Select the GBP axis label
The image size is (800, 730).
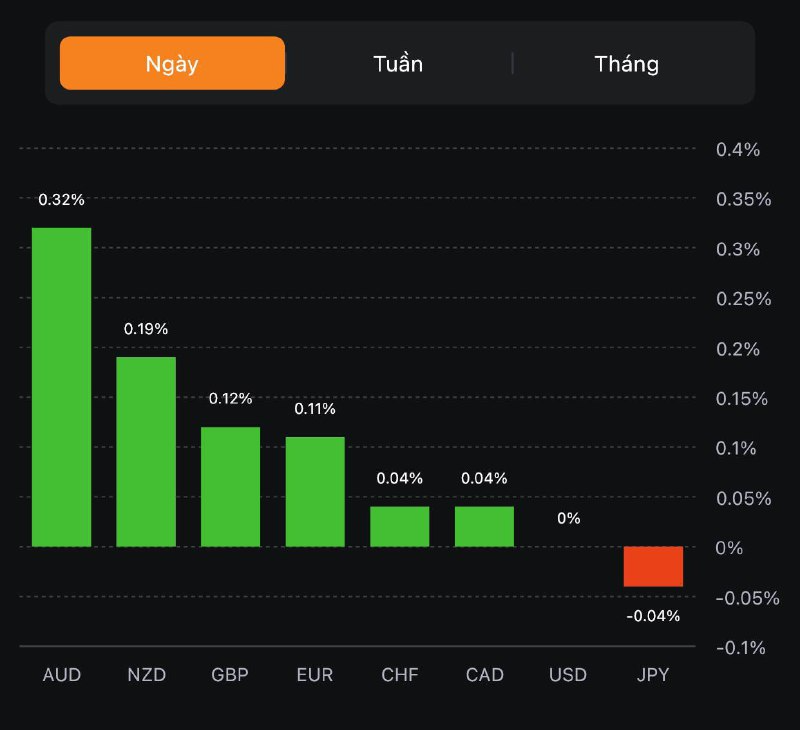point(230,675)
